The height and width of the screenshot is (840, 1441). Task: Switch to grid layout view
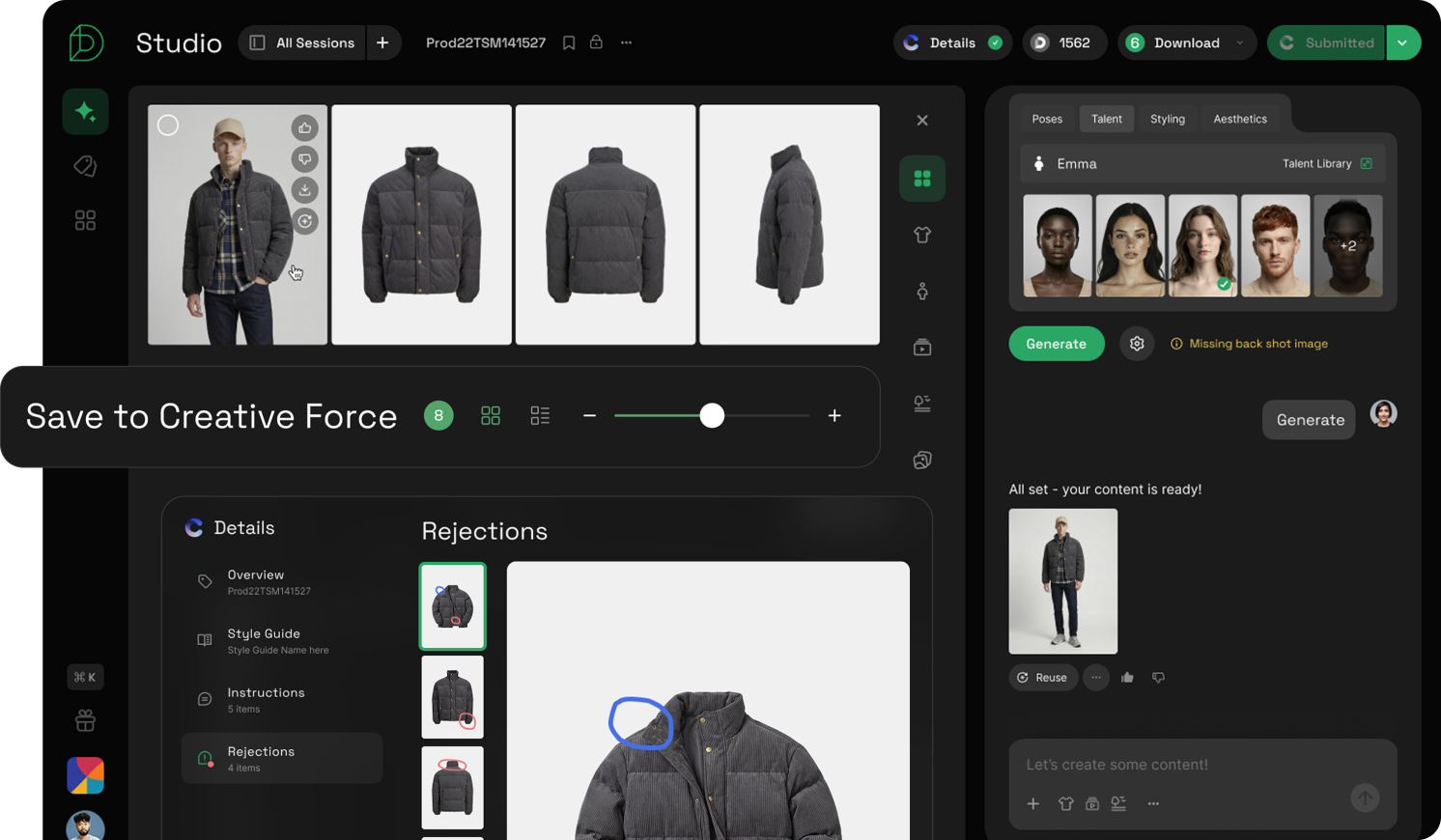pyautogui.click(x=491, y=415)
